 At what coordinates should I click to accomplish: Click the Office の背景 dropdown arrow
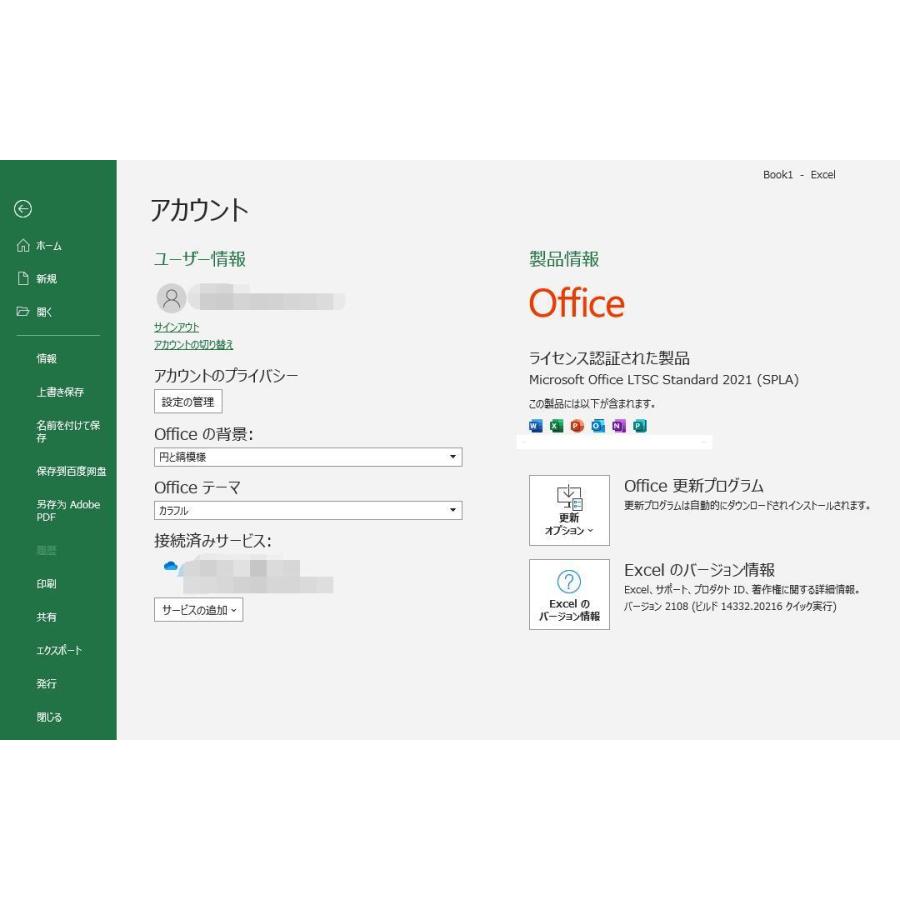(453, 457)
